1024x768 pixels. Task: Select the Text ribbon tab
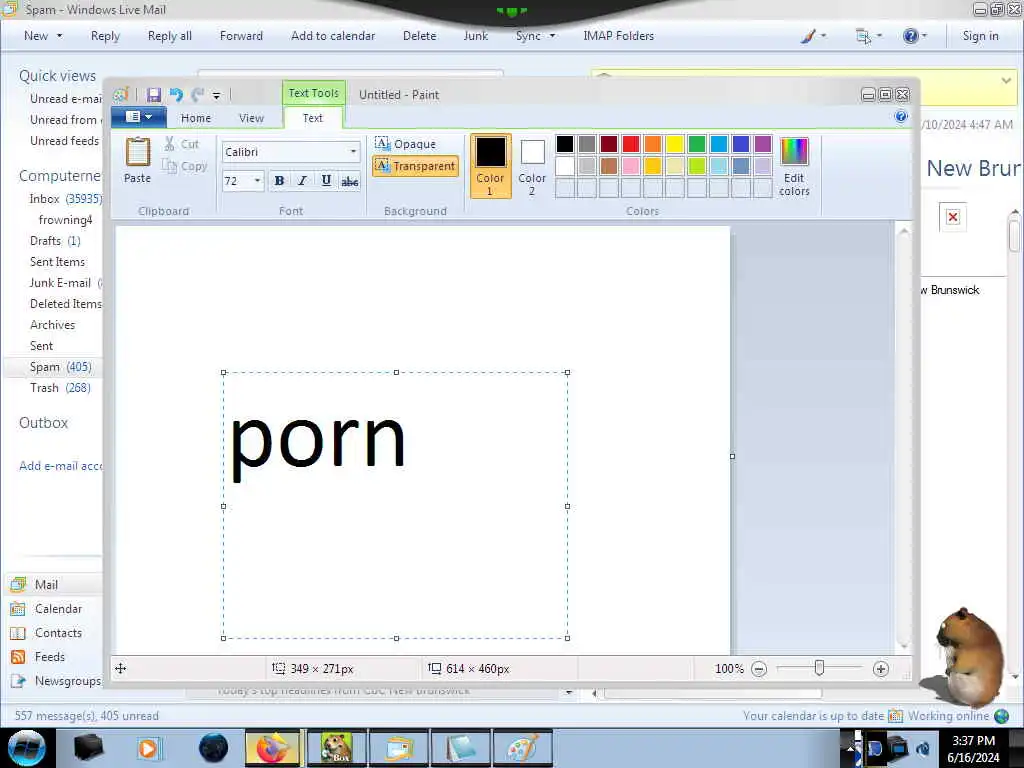coord(313,118)
